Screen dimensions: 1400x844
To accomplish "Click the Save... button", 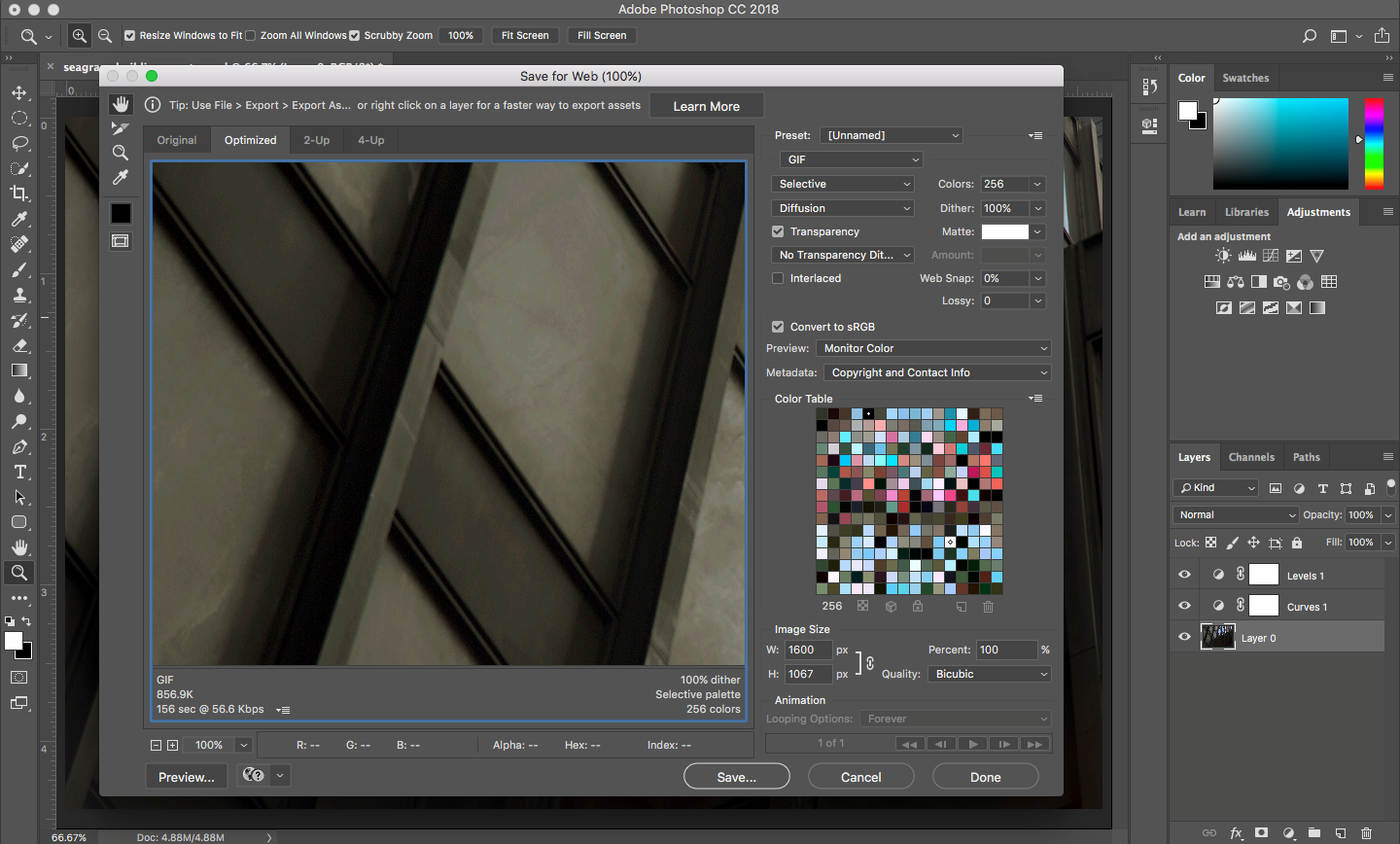I will click(736, 777).
